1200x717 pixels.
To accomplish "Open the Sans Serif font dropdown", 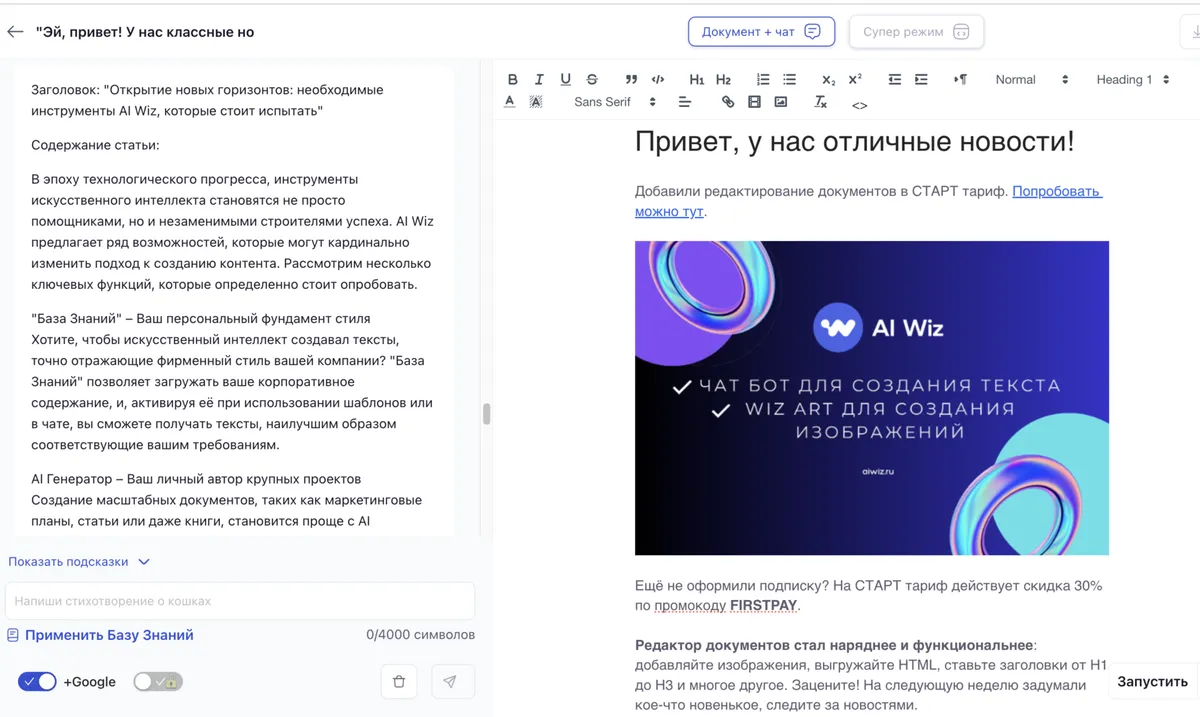I will pos(614,102).
